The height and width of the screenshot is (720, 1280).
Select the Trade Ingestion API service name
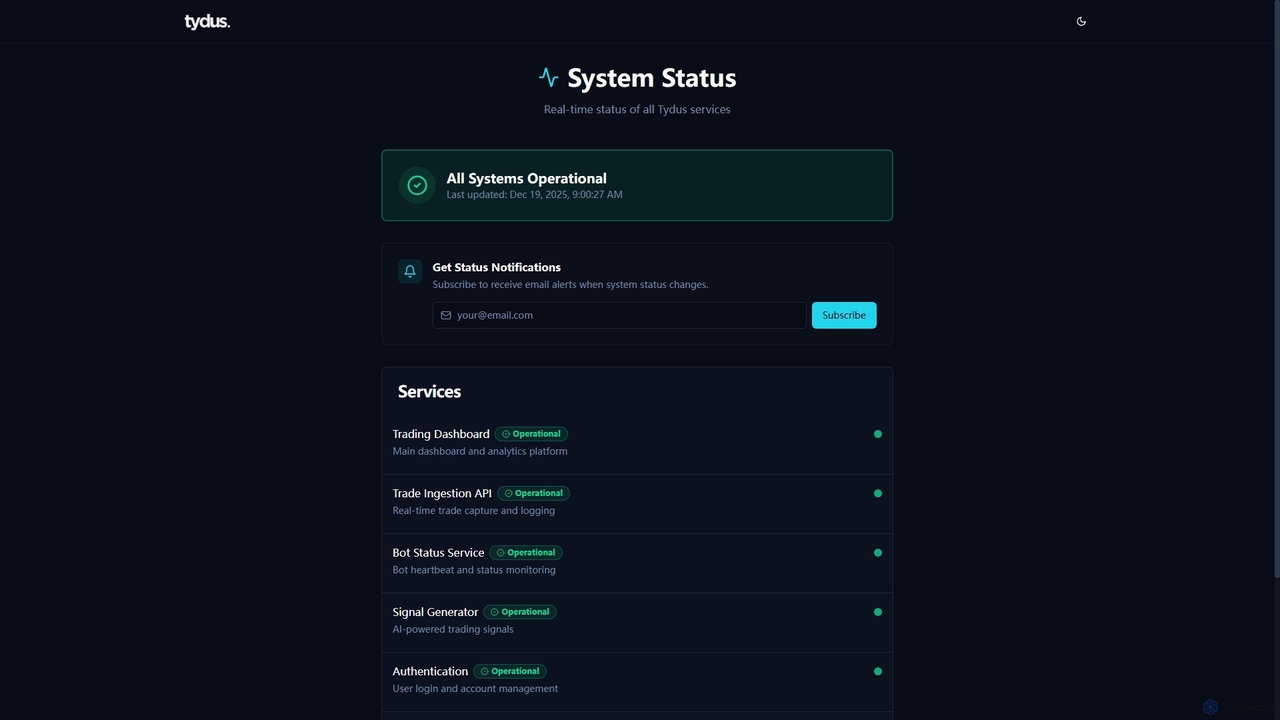click(x=442, y=493)
